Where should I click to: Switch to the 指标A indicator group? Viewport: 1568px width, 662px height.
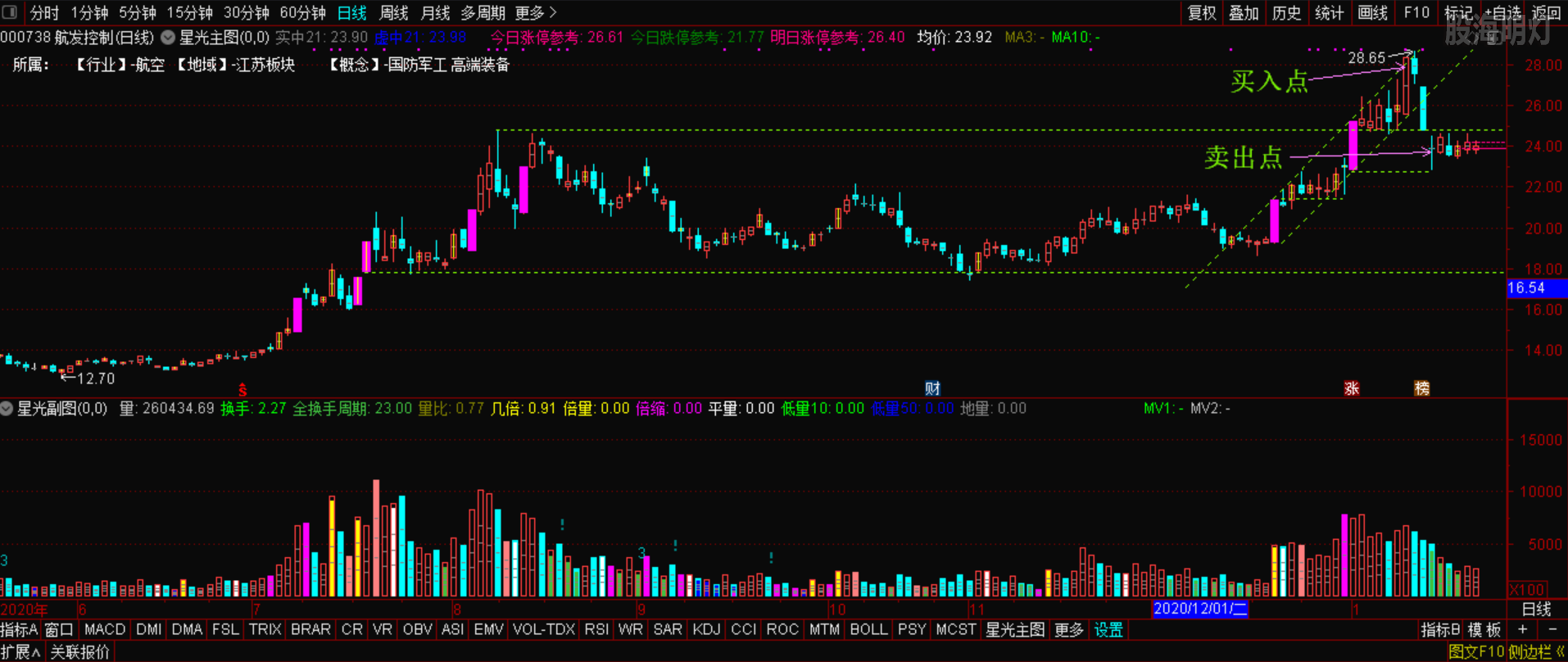(x=19, y=630)
